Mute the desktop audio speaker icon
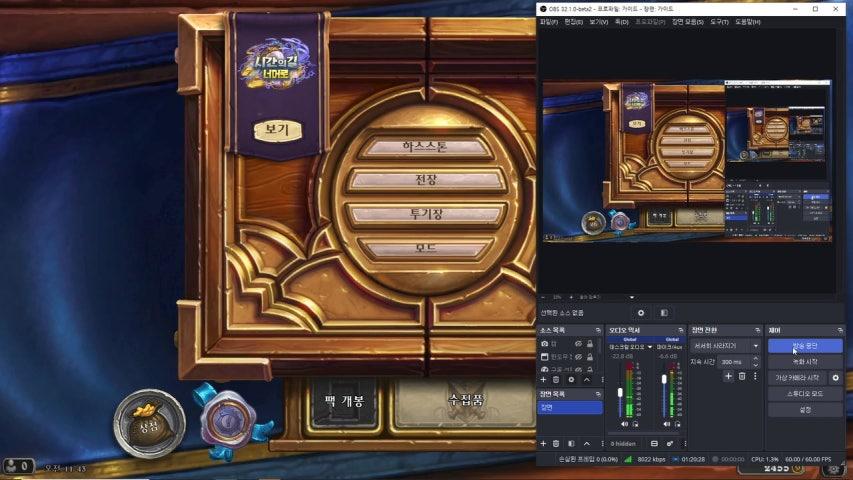 624,424
